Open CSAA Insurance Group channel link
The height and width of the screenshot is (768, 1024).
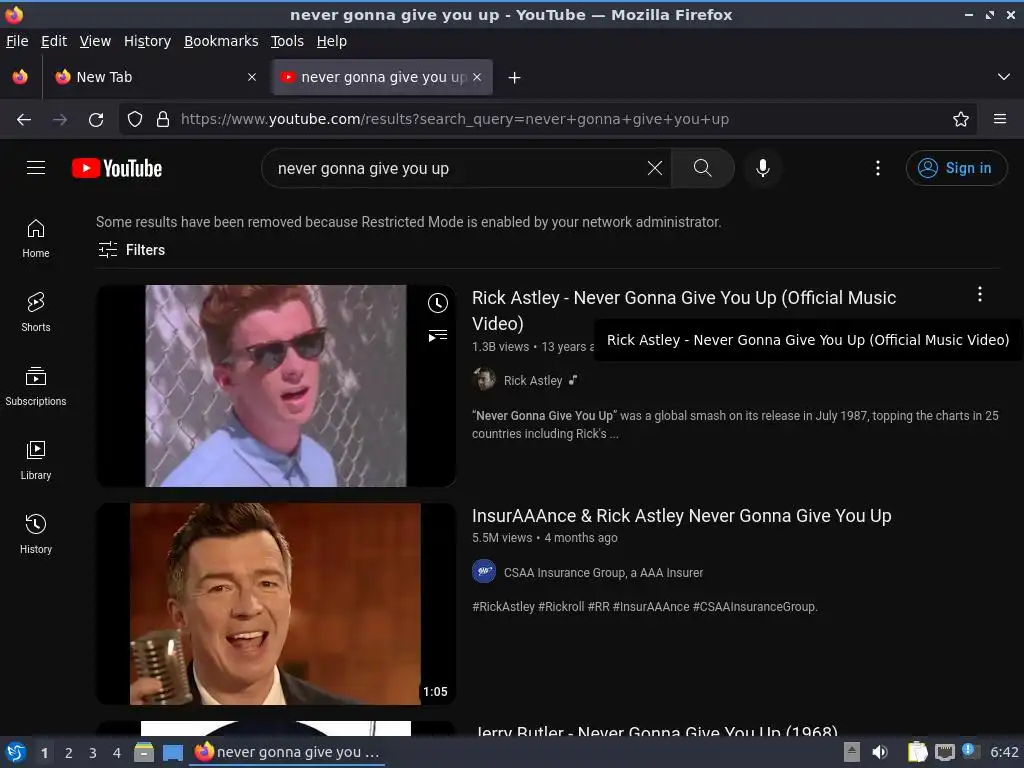(603, 572)
